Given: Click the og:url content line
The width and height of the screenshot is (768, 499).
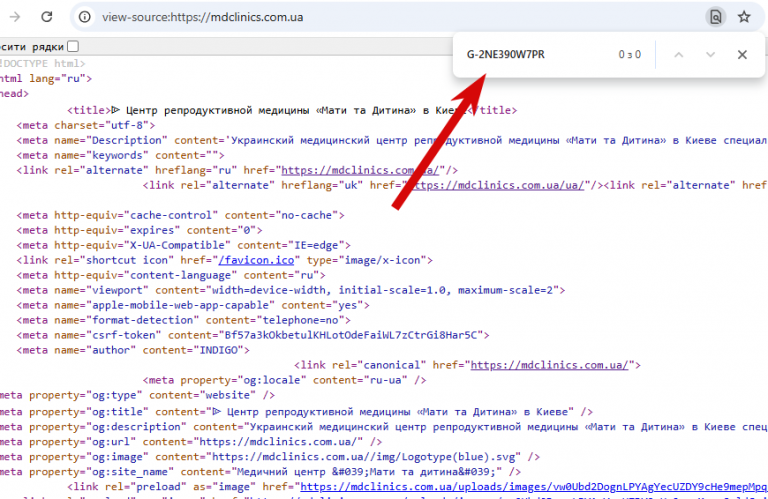Looking at the screenshot, I should (x=191, y=442).
